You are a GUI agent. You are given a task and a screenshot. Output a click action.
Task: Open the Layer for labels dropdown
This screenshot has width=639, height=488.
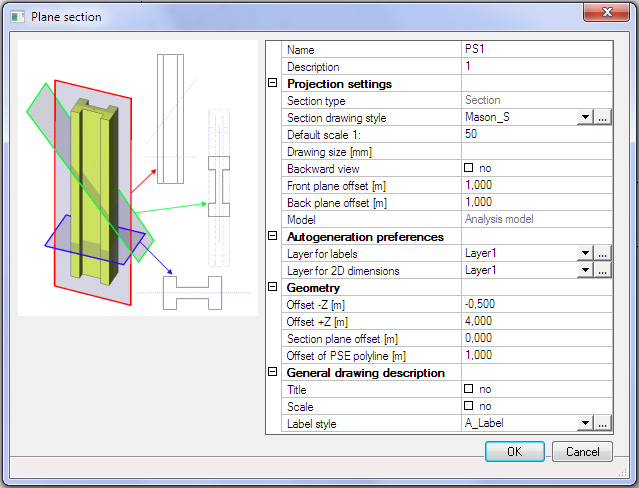585,254
